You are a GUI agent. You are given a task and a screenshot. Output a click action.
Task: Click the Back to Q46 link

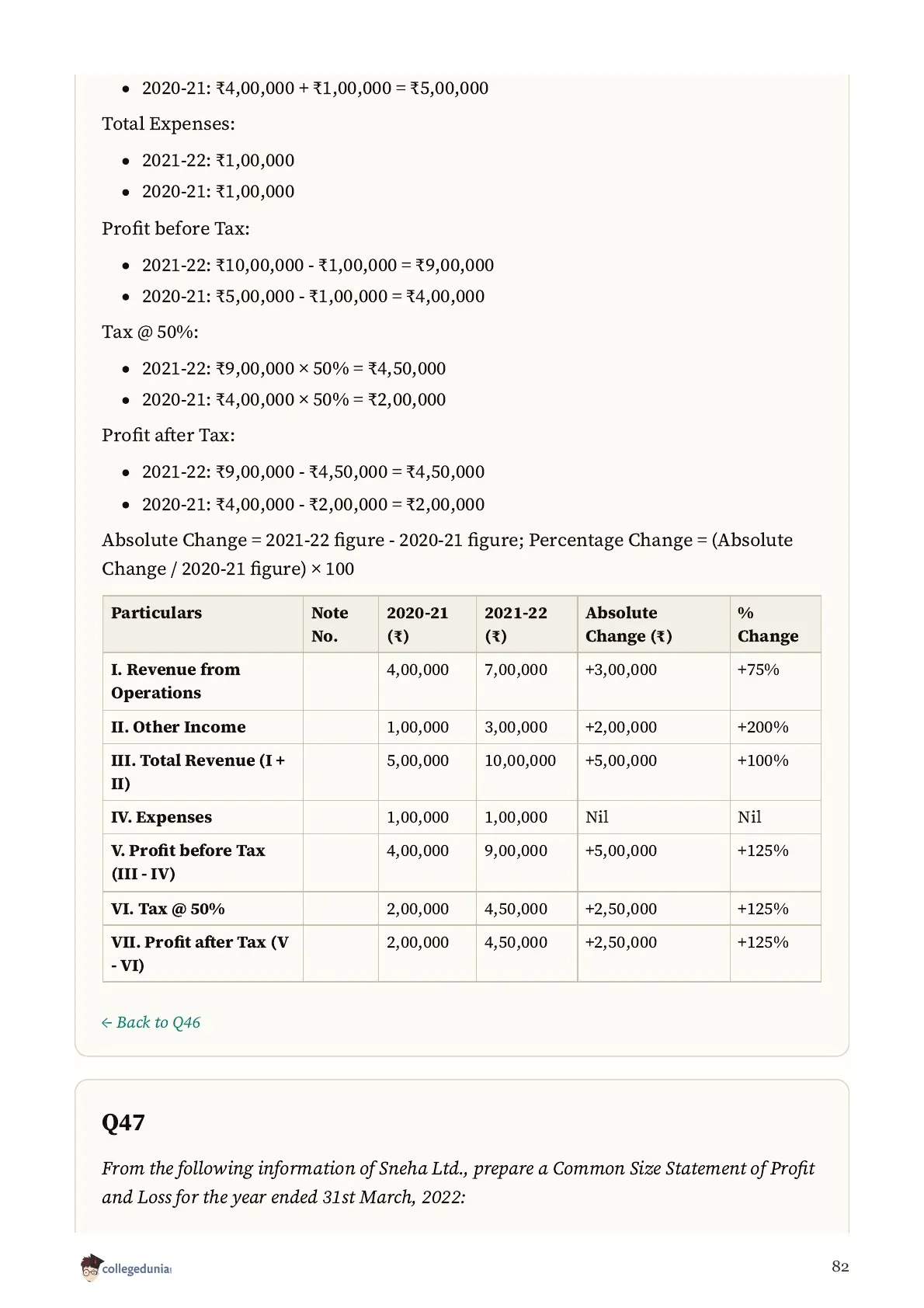[151, 1022]
